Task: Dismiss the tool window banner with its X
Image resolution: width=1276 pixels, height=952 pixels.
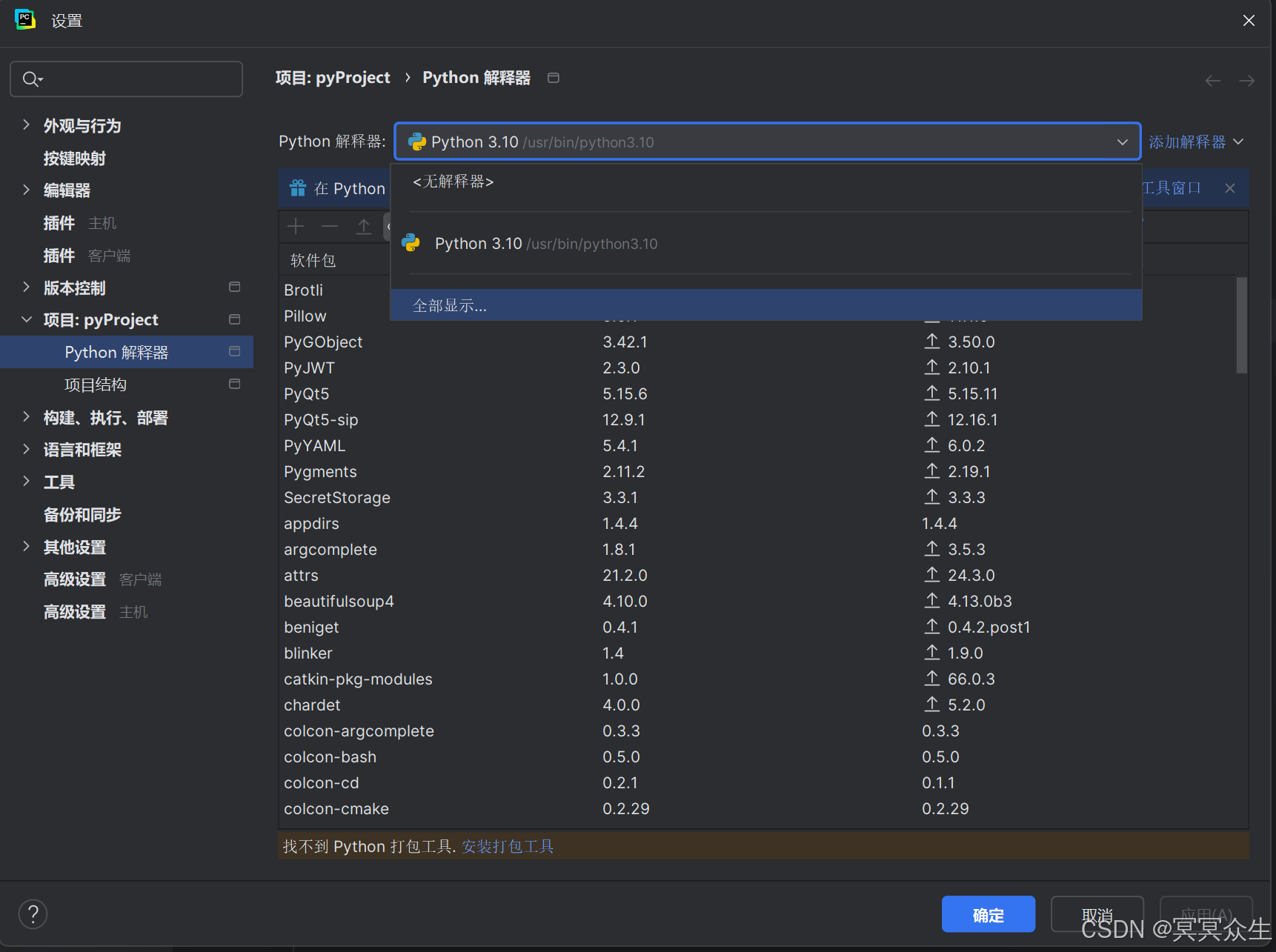Action: click(1229, 187)
